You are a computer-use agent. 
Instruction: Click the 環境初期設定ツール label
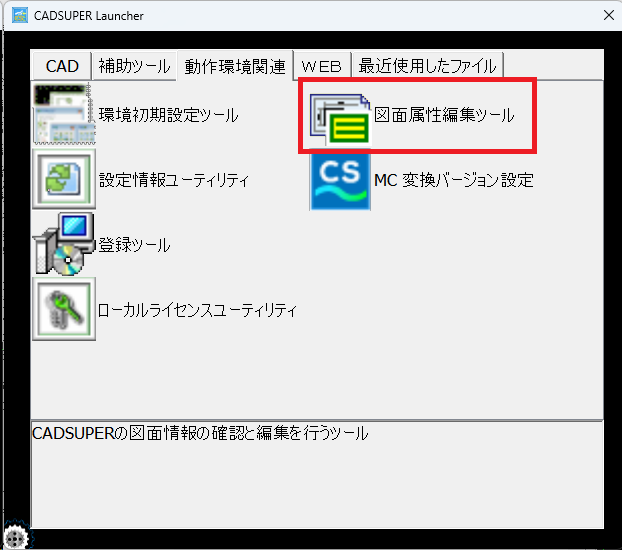pyautogui.click(x=168, y=115)
